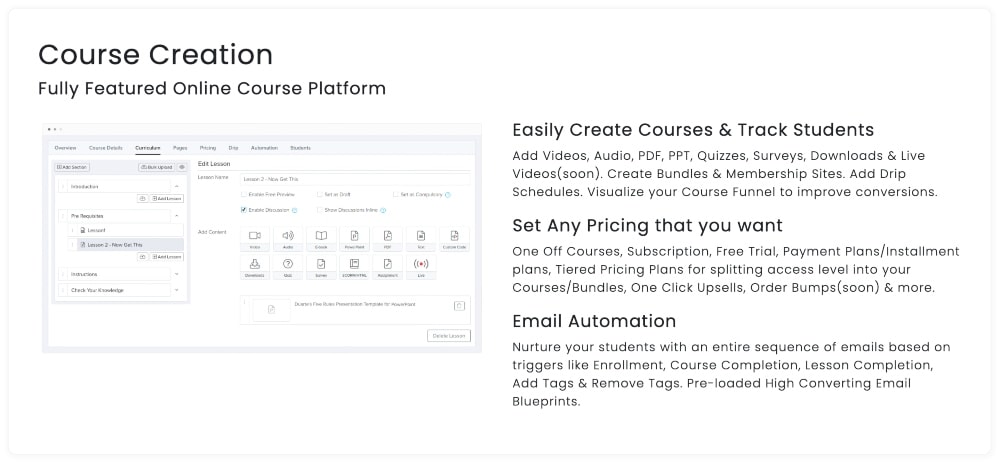Screen dimensions: 1000x462
Task: Expand the Check Your Knowledge section
Action: tap(177, 290)
